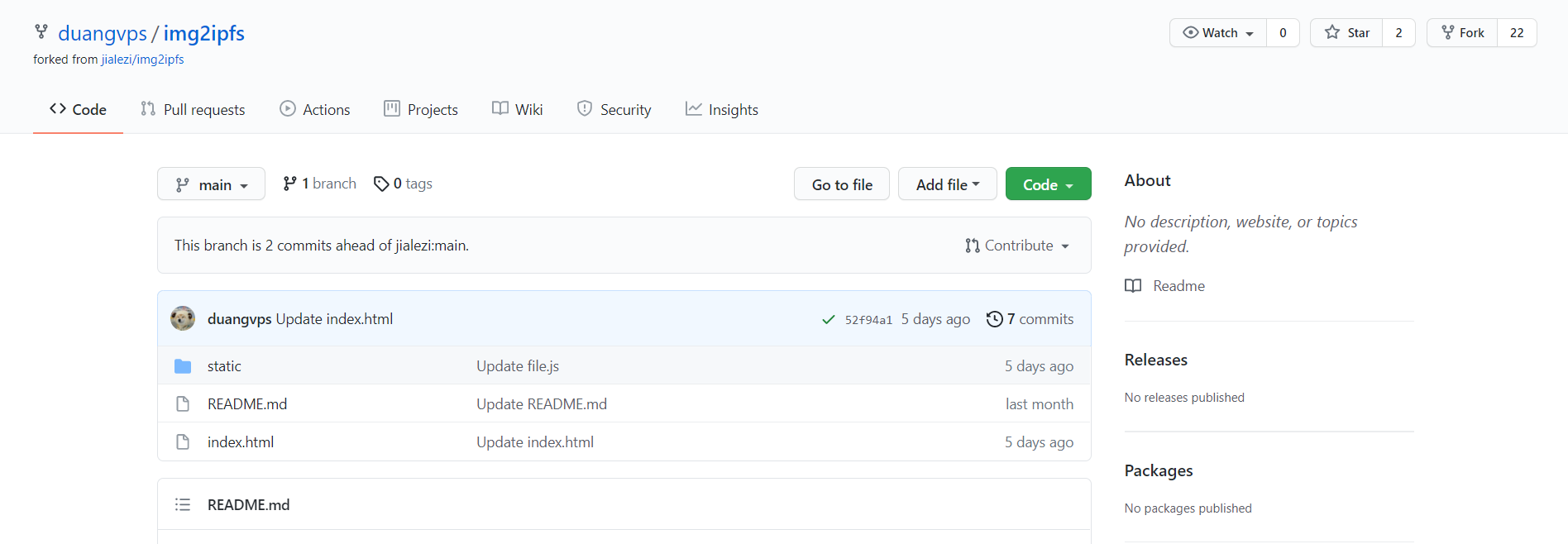The width and height of the screenshot is (1568, 544).
Task: Expand the main branch selector
Action: pyautogui.click(x=211, y=184)
